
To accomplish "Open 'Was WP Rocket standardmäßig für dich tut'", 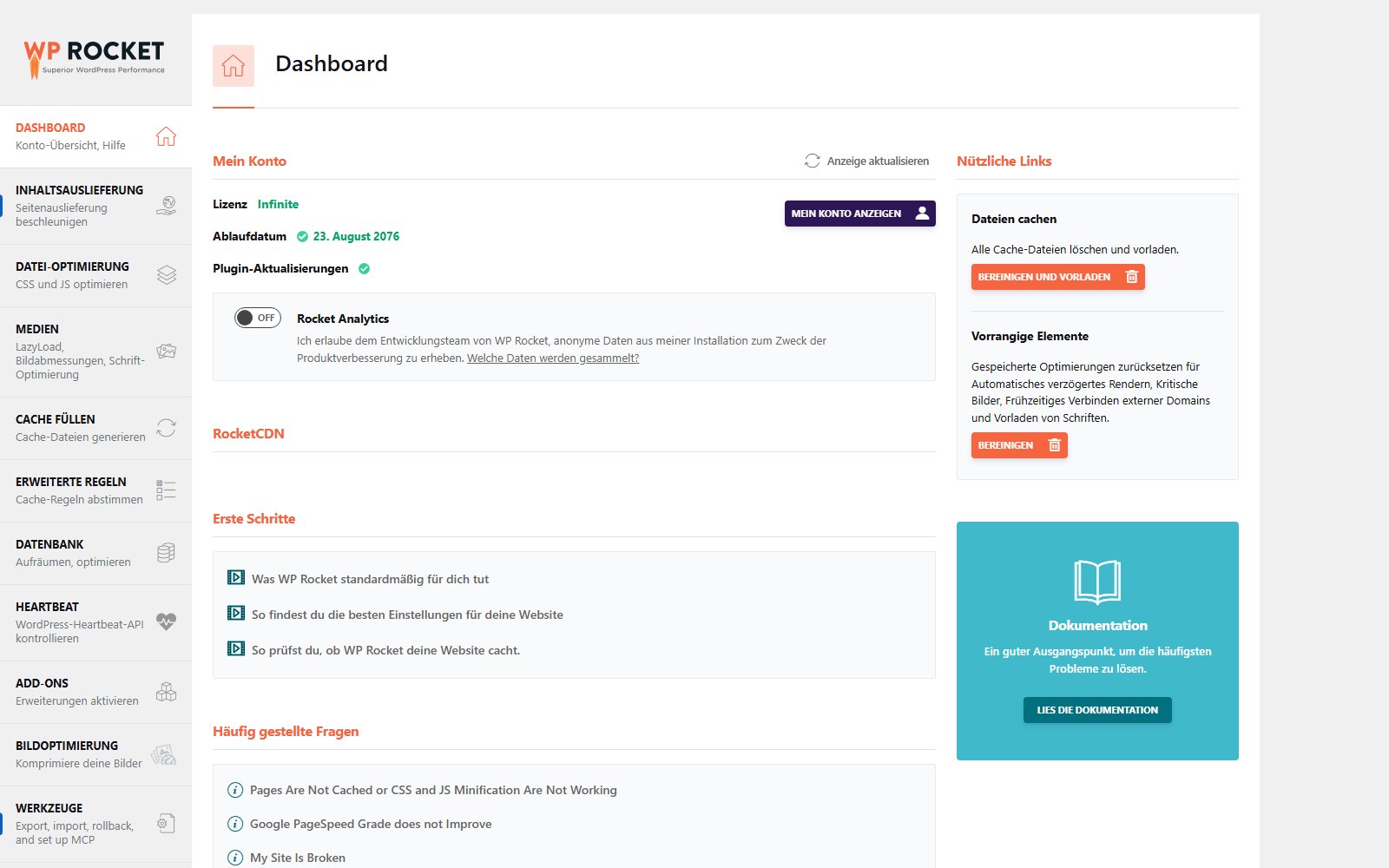I will pyautogui.click(x=370, y=579).
